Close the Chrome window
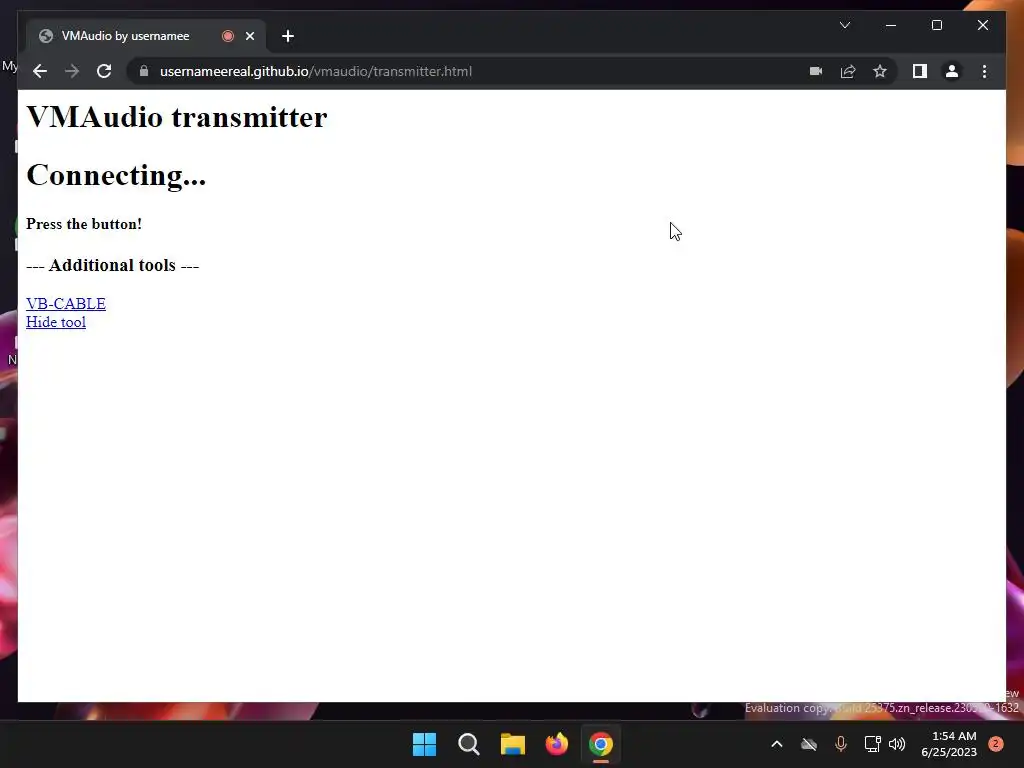 click(982, 25)
